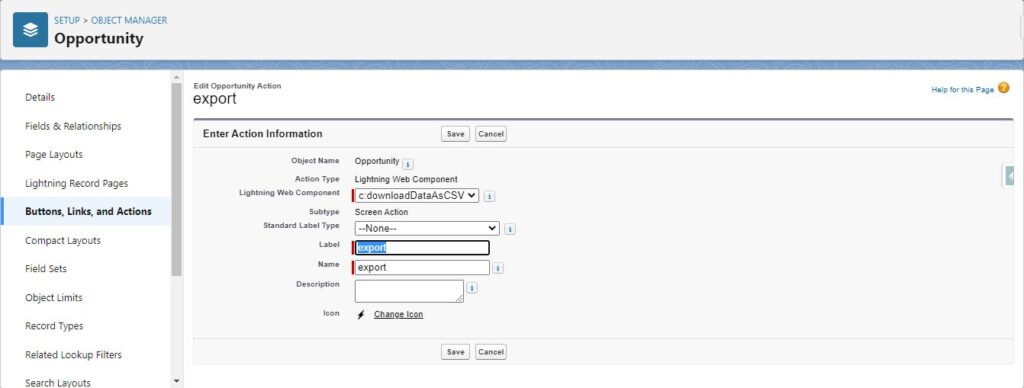The height and width of the screenshot is (388, 1024).
Task: Click info icon next to Name field
Action: coord(498,268)
